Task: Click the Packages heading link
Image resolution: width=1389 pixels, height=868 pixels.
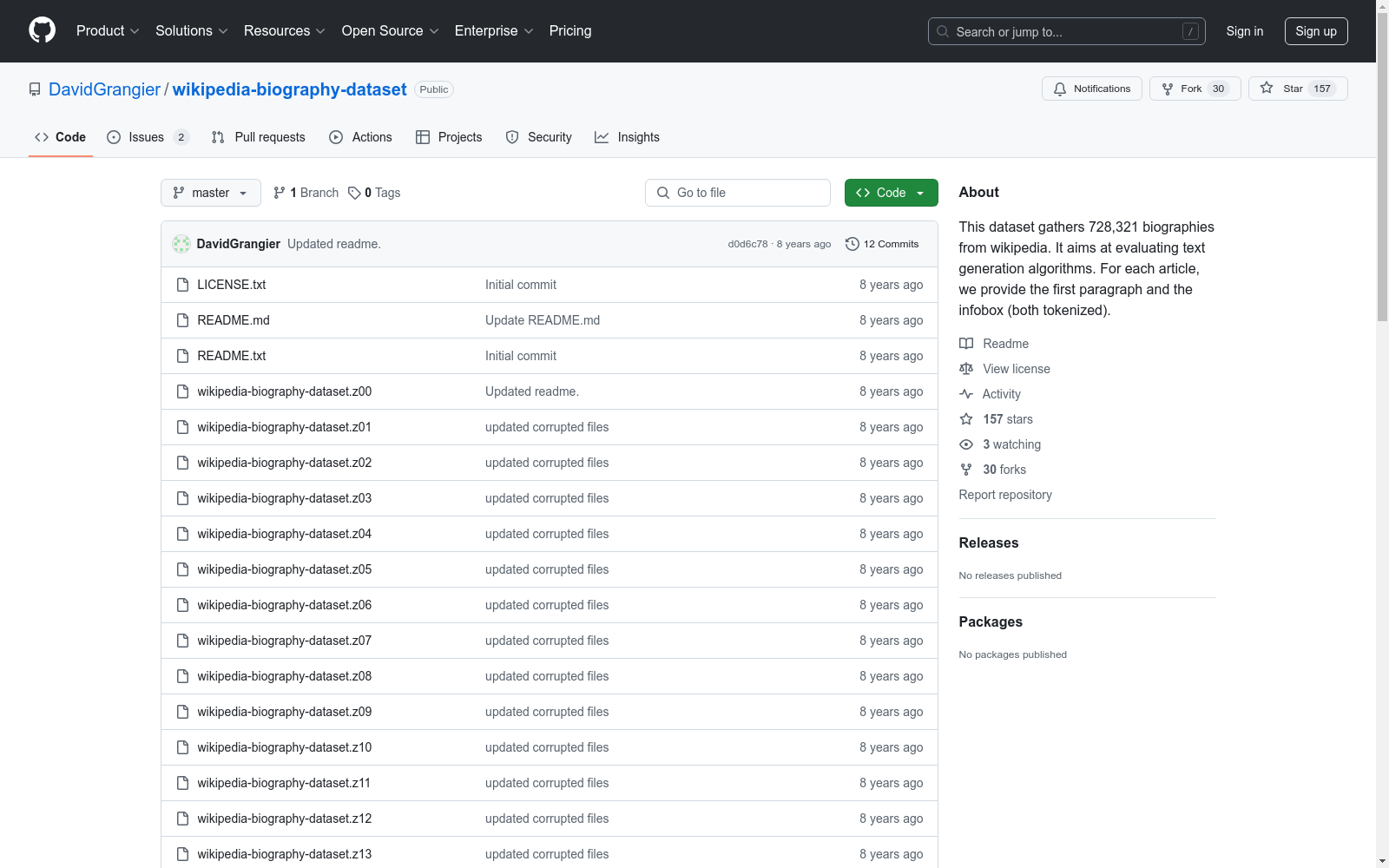Action: pos(991,621)
